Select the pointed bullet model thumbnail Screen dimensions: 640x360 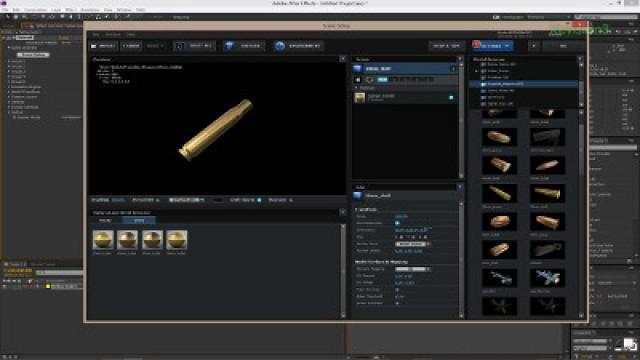(x=547, y=165)
